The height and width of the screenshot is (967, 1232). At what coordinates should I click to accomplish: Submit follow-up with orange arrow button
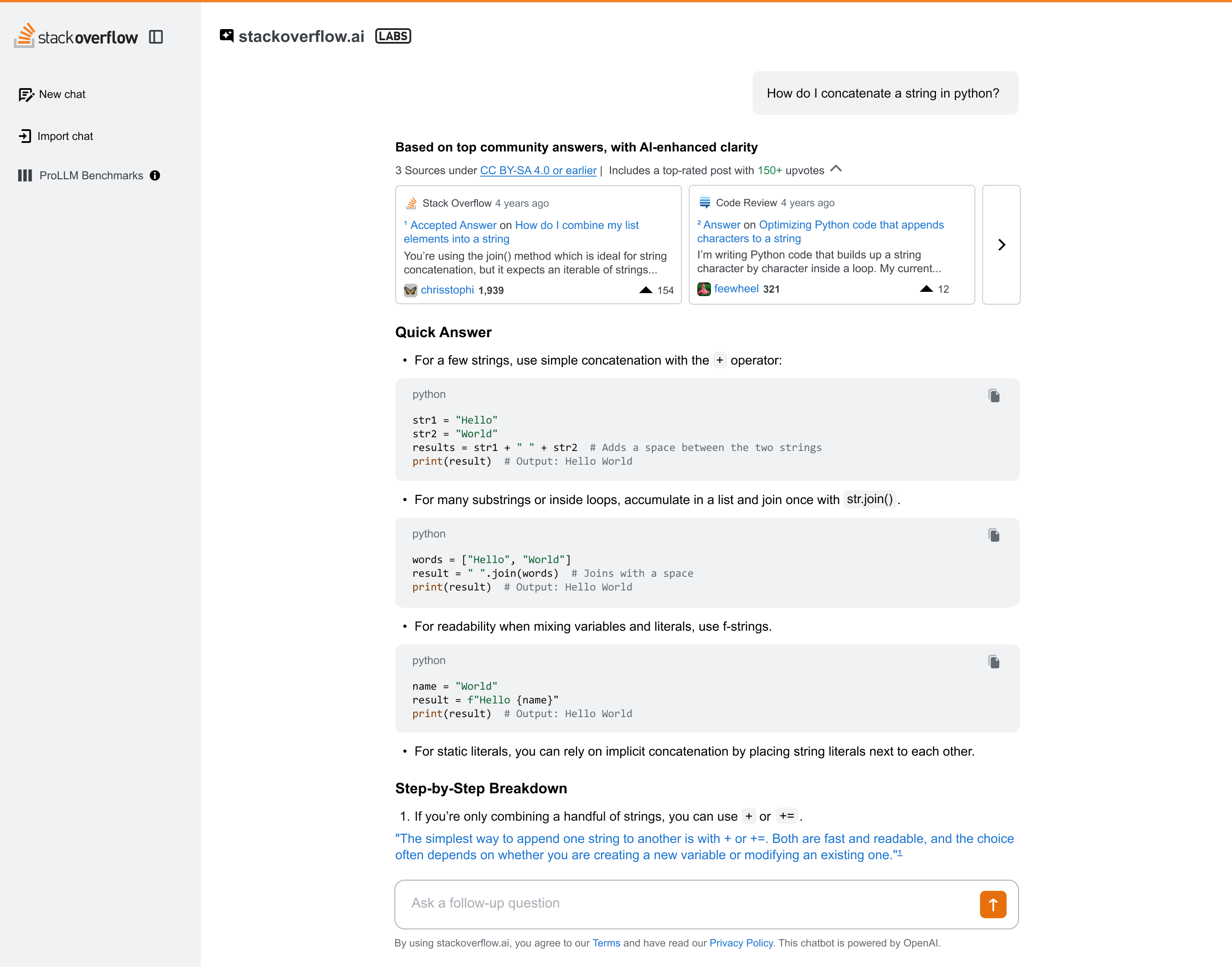click(x=992, y=904)
